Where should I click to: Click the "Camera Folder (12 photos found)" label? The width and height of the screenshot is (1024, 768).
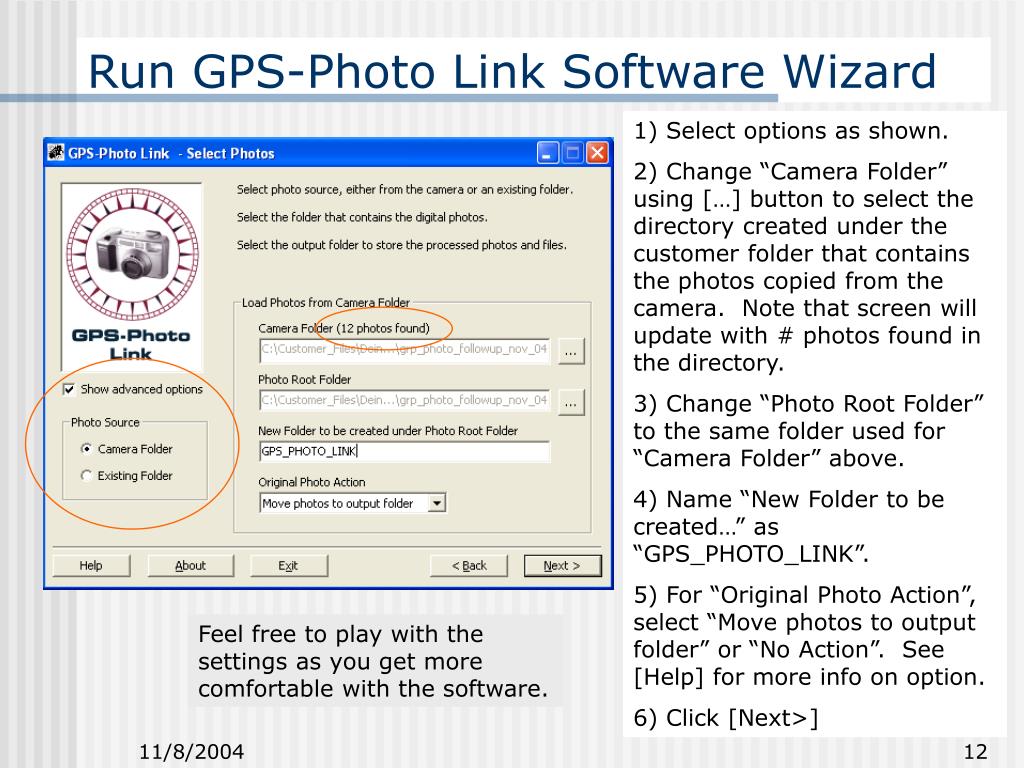tap(344, 328)
